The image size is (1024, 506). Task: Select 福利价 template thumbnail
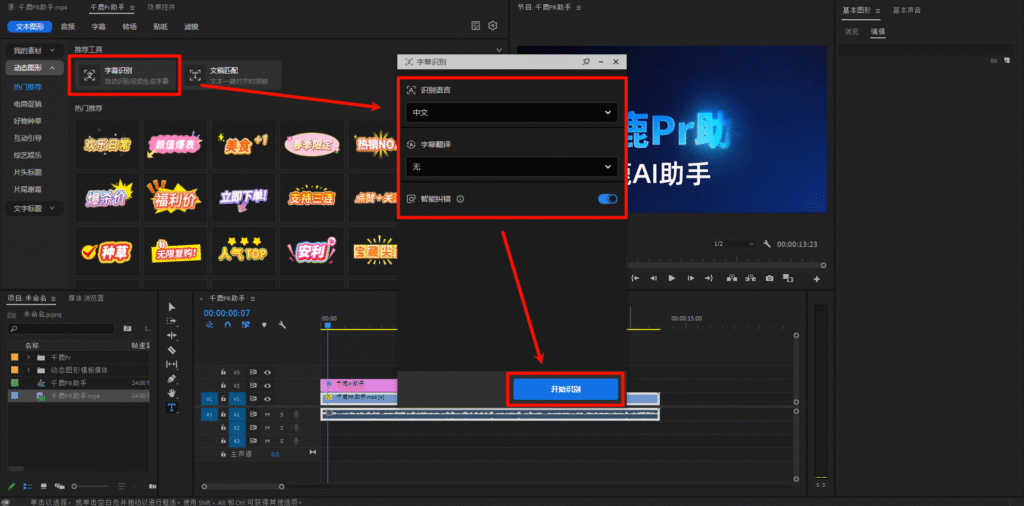(x=175, y=199)
